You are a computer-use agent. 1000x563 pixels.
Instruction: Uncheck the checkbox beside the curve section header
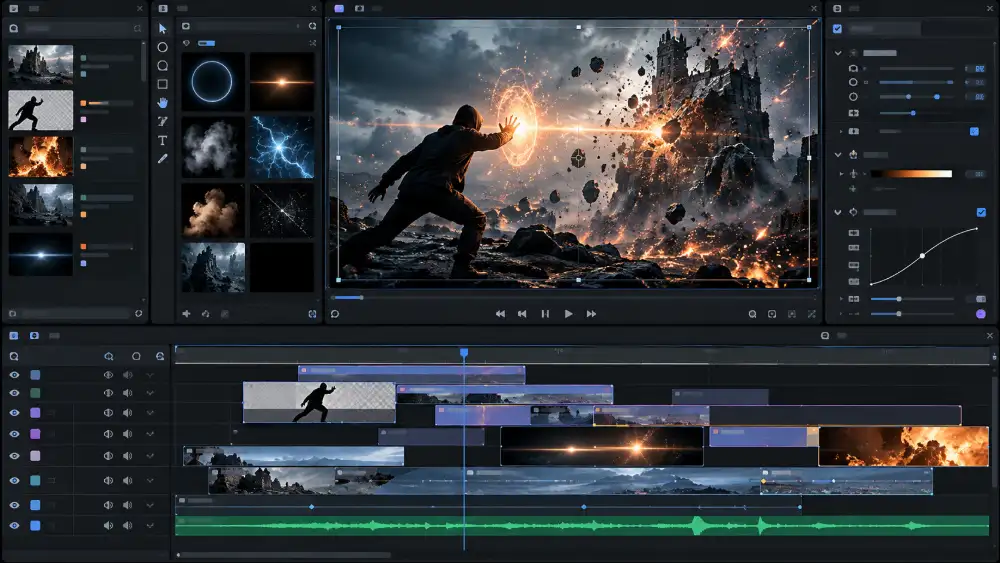(x=981, y=212)
